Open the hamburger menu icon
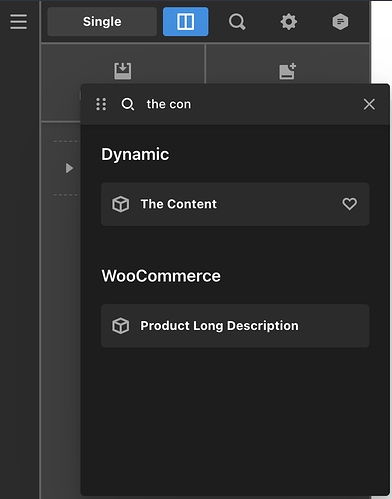 point(19,22)
